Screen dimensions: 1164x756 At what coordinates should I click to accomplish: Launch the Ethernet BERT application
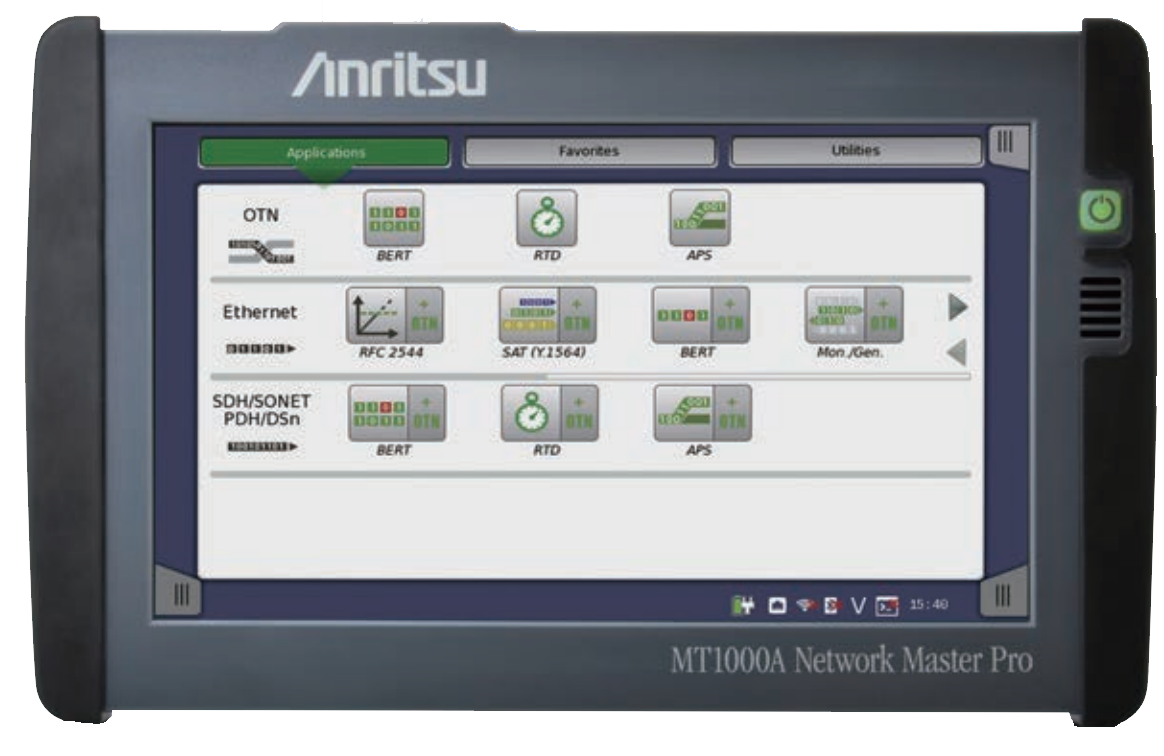pyautogui.click(x=681, y=315)
